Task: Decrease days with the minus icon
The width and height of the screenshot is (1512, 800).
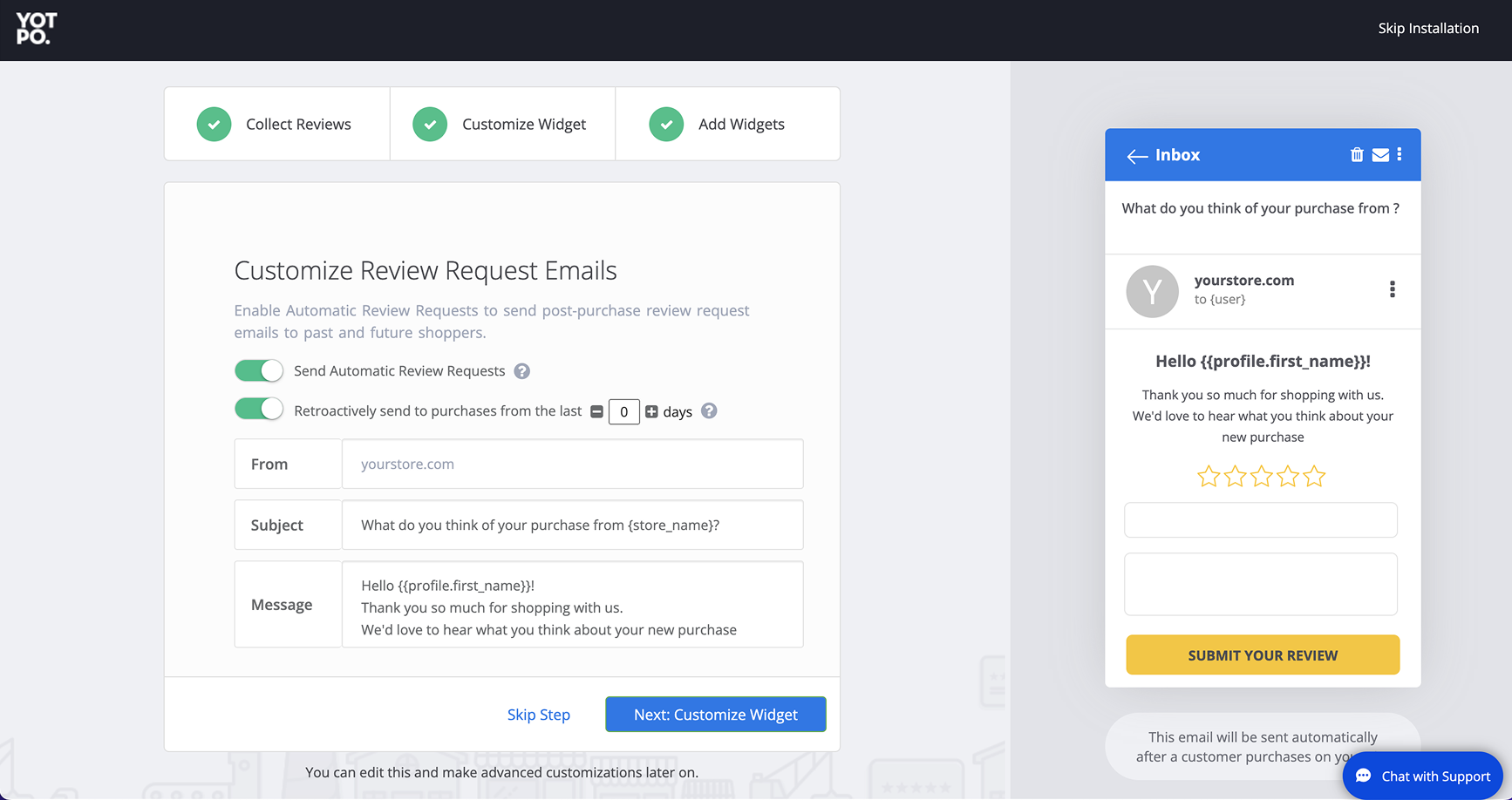Action: pyautogui.click(x=596, y=411)
